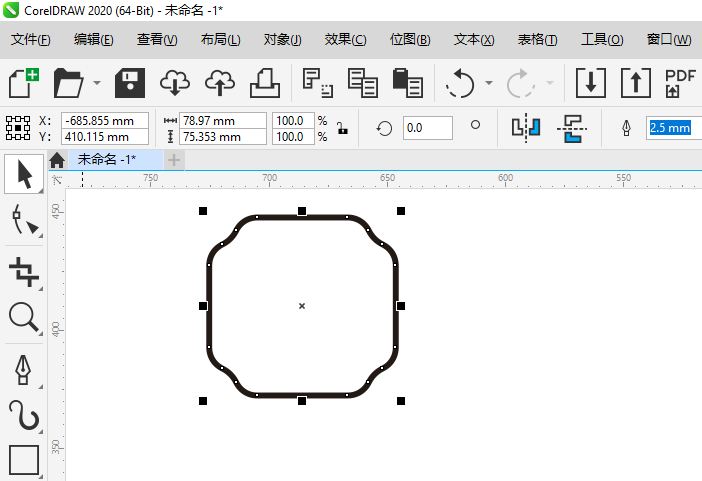Open the 查看(V) menu
Viewport: 702px width, 481px height.
[157, 39]
